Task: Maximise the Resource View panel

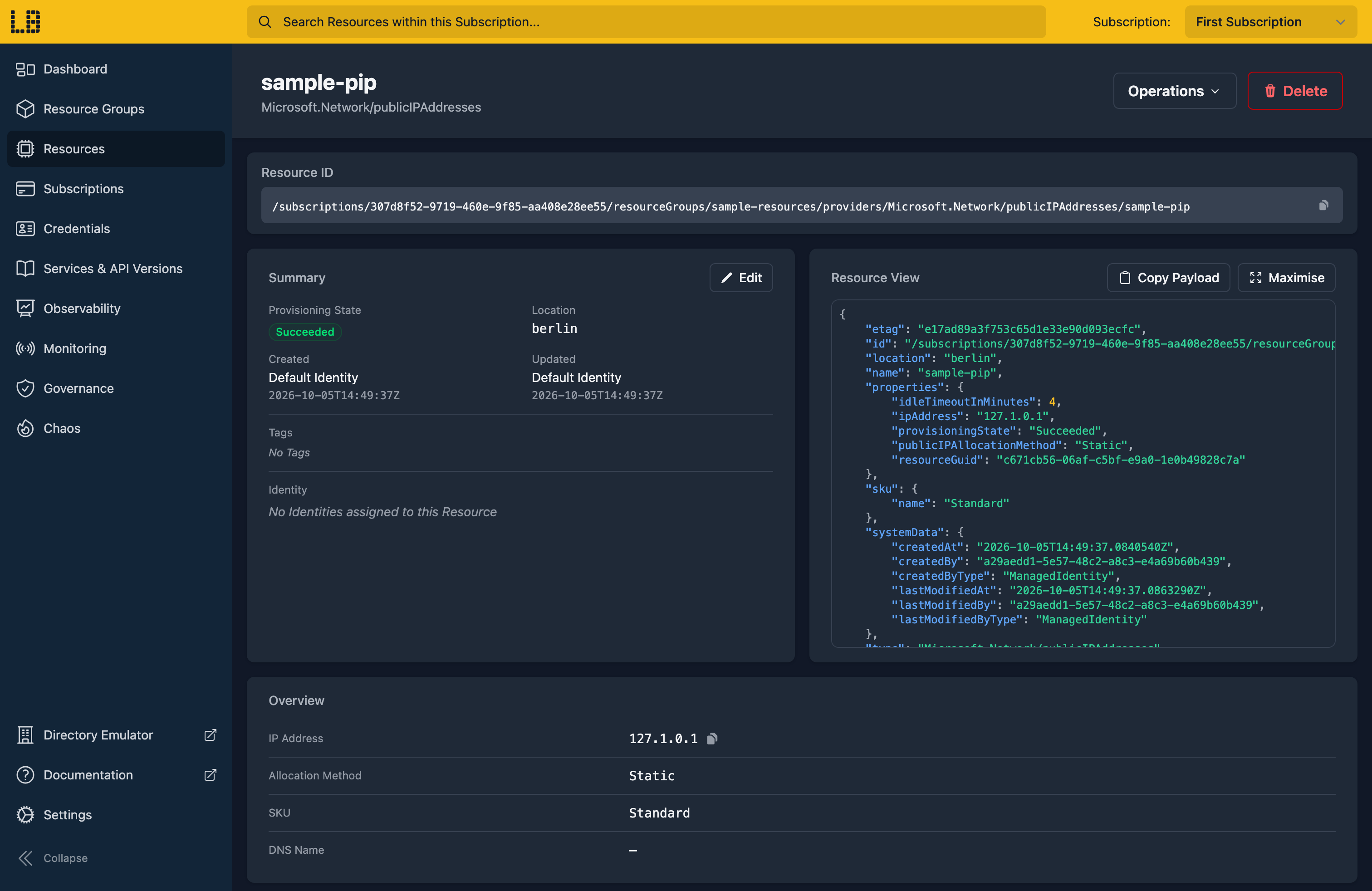Action: click(x=1286, y=278)
